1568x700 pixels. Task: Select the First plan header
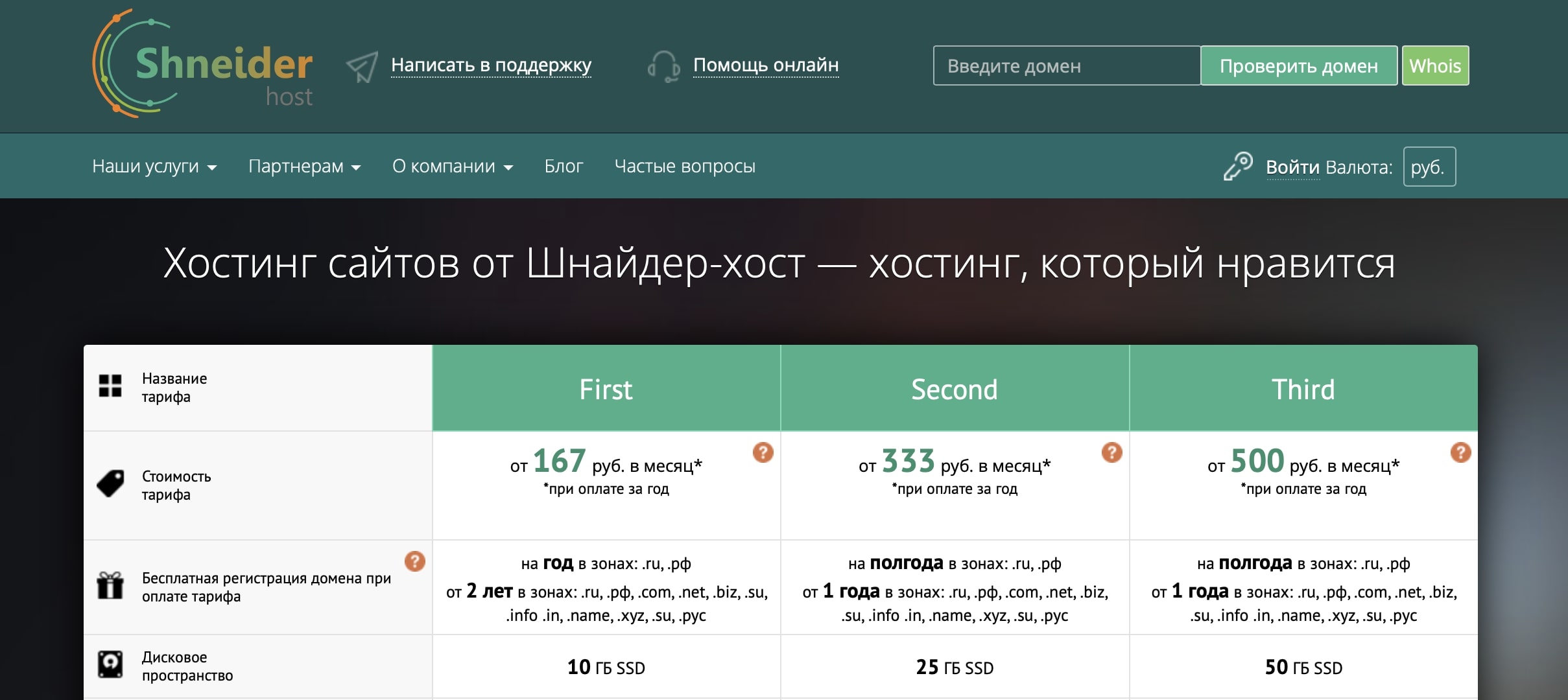point(606,388)
